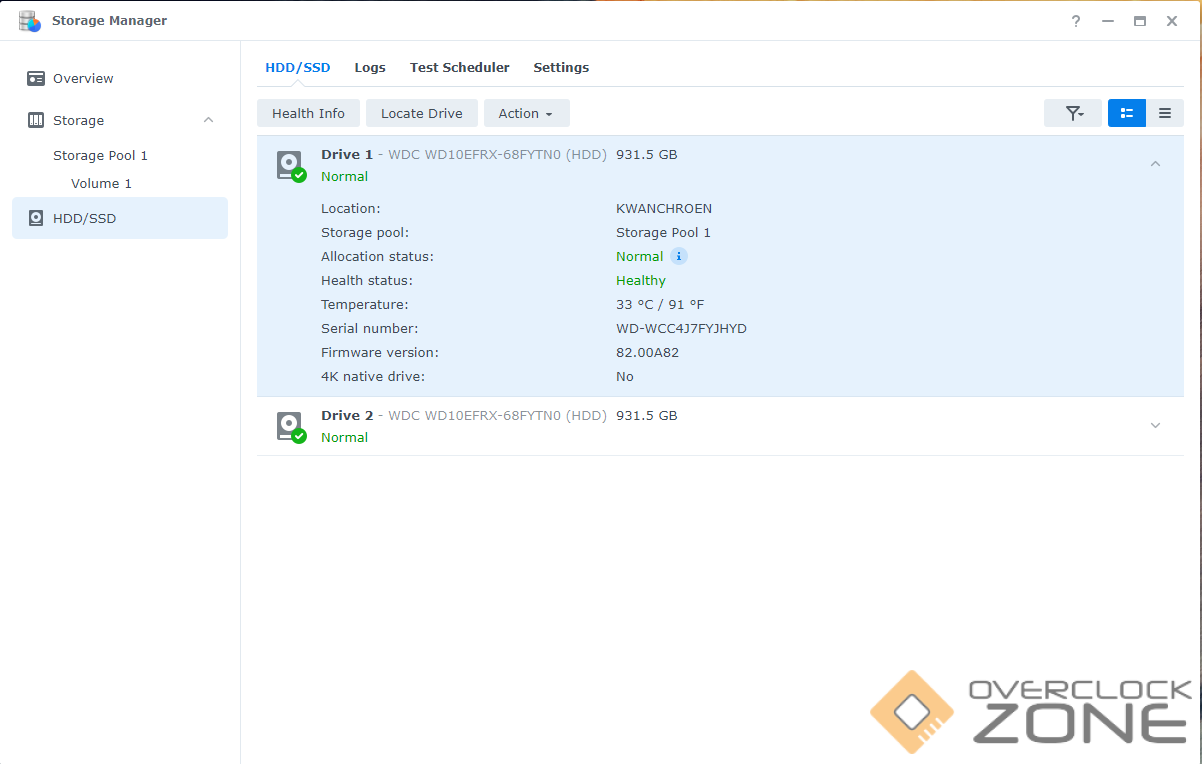The height and width of the screenshot is (764, 1202).
Task: Open the help question mark icon
Action: tap(1076, 21)
